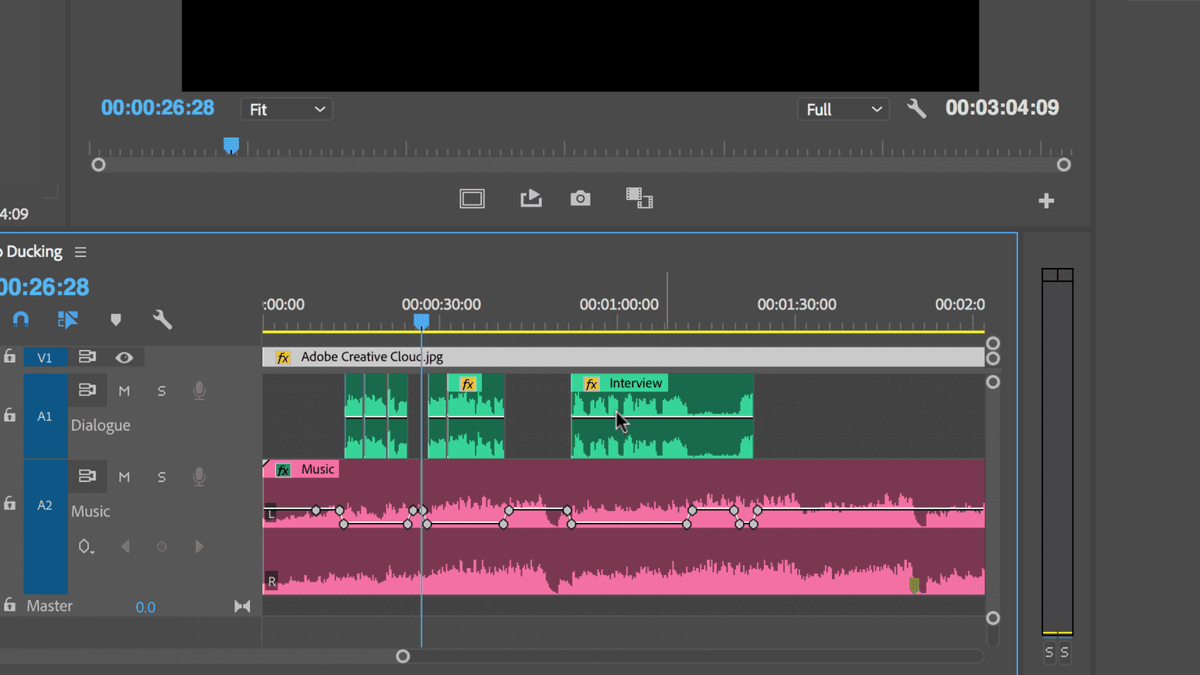Screen dimensions: 1200x675
Task: Add a marker with the timeline marker icon
Action: 116,320
